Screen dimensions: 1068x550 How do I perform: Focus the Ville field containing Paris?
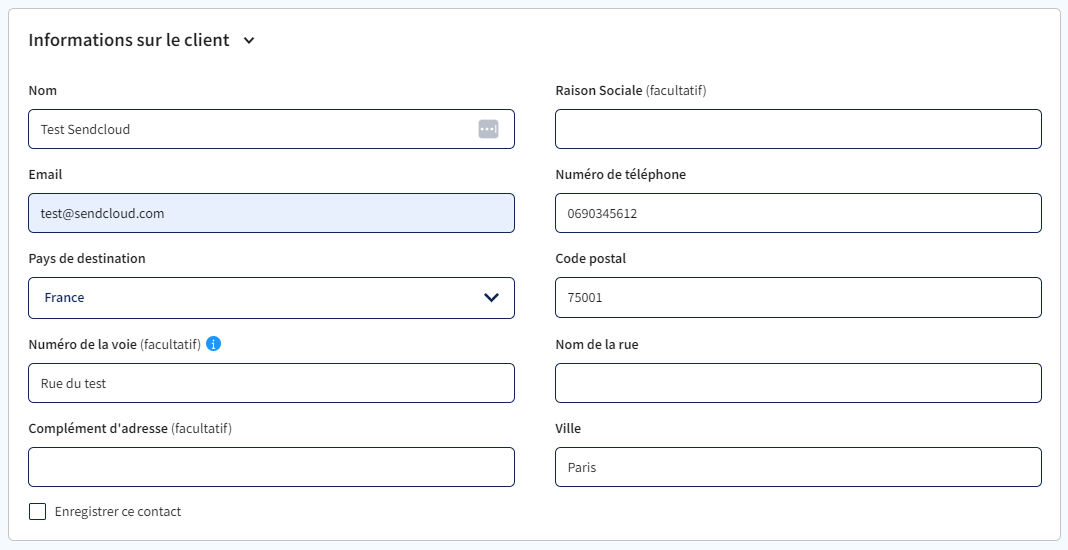coord(798,467)
